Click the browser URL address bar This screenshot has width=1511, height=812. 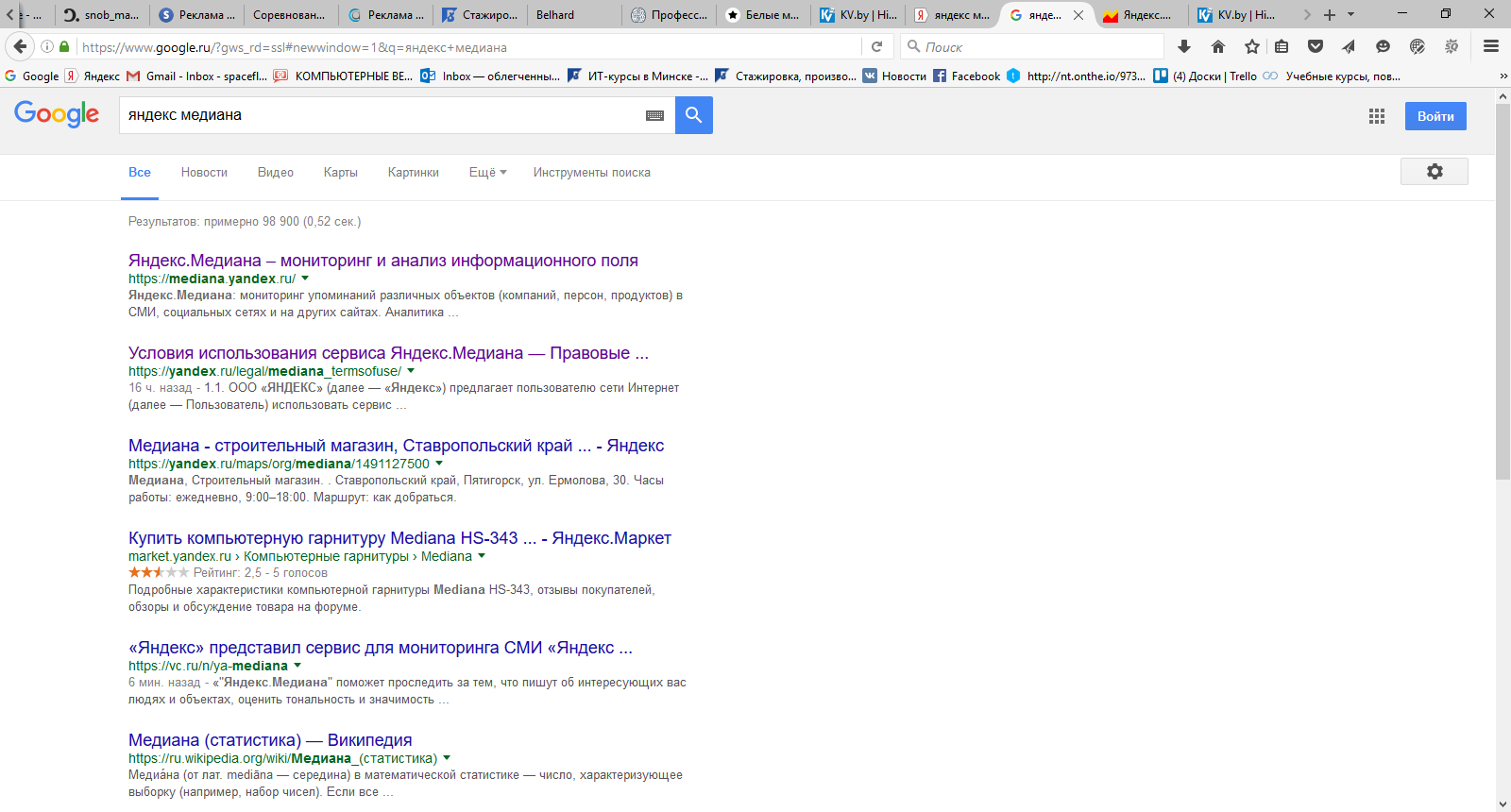click(x=467, y=46)
